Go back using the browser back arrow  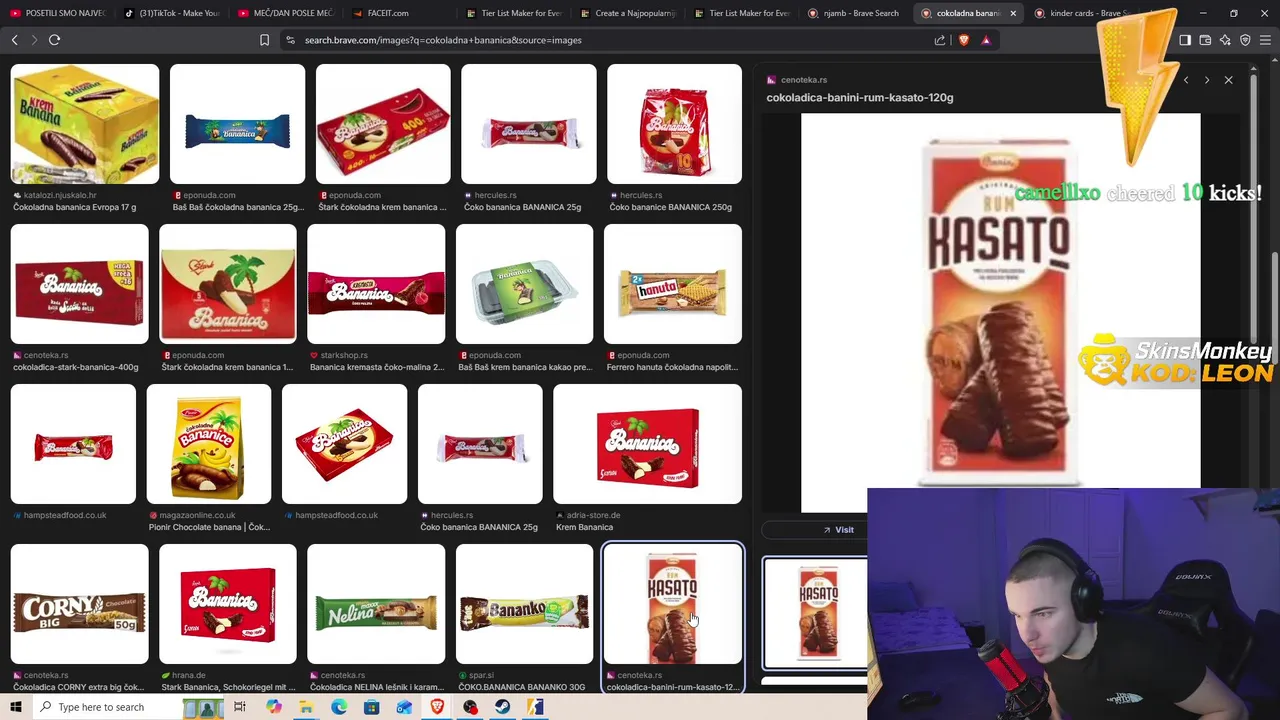click(14, 40)
